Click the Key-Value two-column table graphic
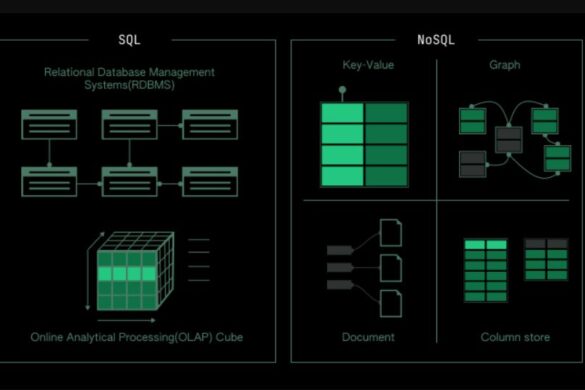 (x=365, y=144)
